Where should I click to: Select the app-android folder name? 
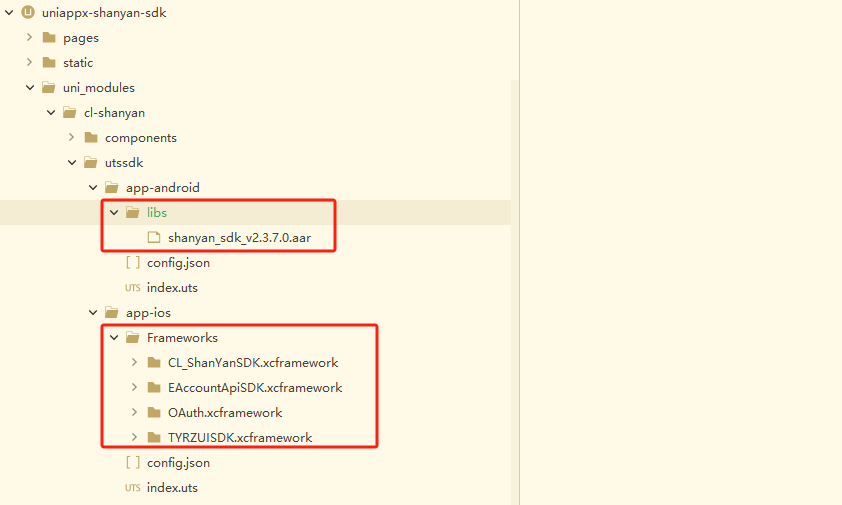(x=163, y=187)
